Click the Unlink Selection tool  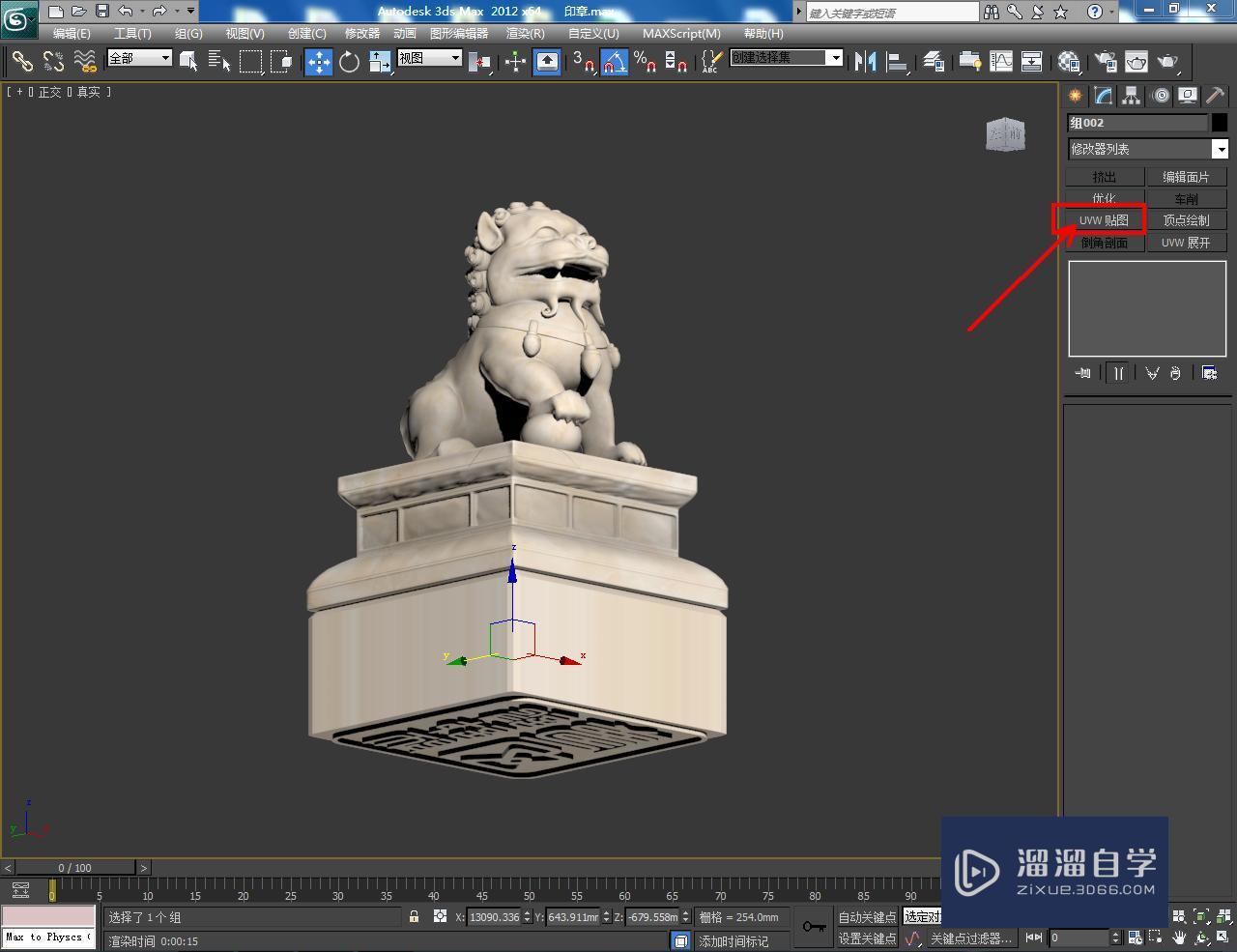click(53, 62)
